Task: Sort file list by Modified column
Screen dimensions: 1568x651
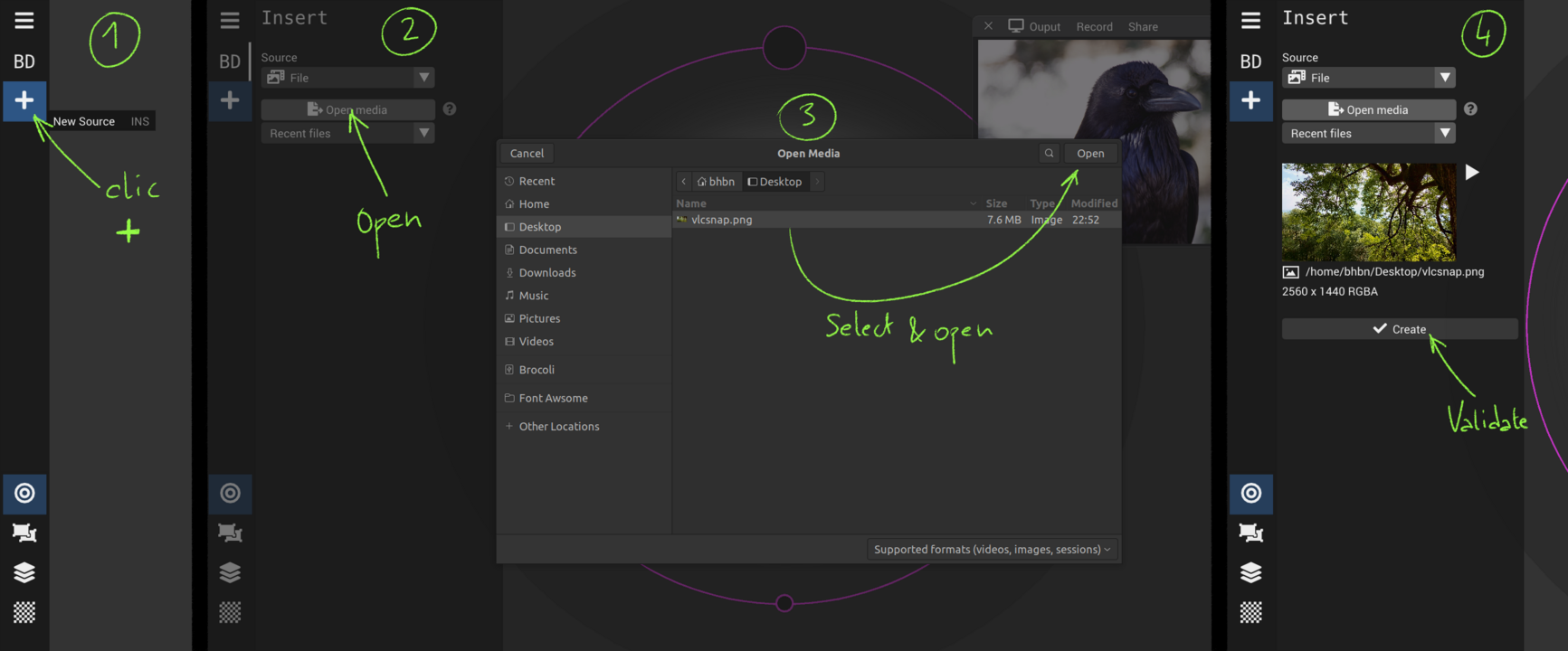Action: tap(1094, 203)
